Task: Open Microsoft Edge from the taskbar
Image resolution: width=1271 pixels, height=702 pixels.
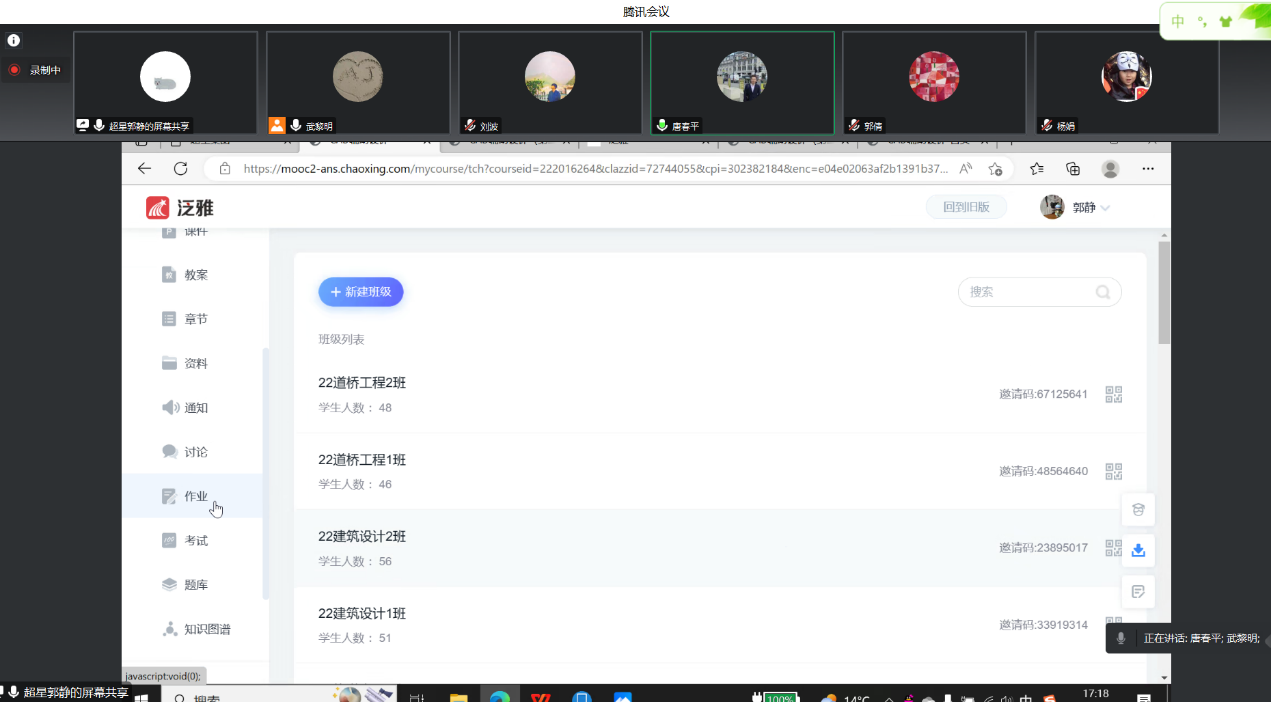Action: point(499,696)
